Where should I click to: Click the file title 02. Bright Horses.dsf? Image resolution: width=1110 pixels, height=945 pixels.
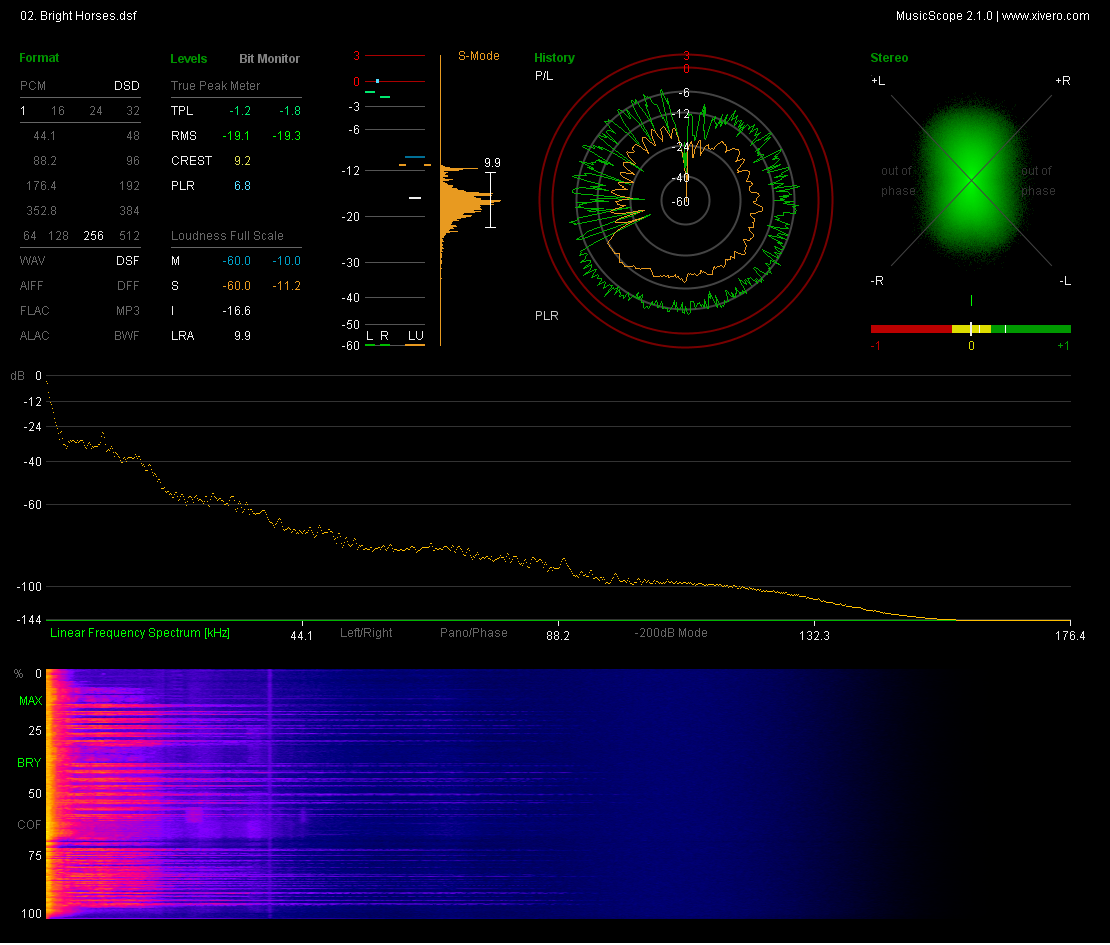click(78, 16)
